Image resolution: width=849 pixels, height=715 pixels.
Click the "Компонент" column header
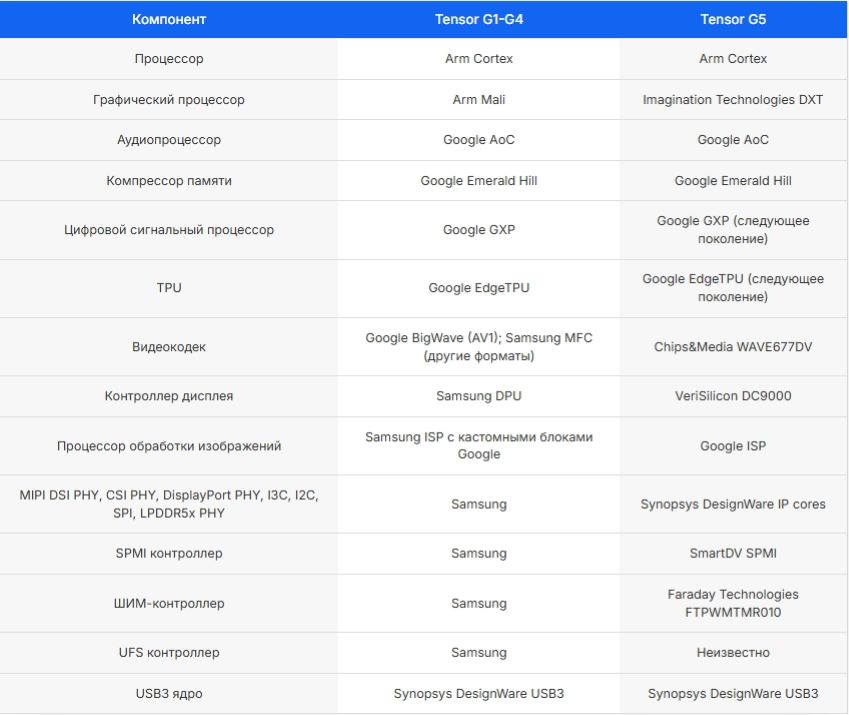pos(169,19)
